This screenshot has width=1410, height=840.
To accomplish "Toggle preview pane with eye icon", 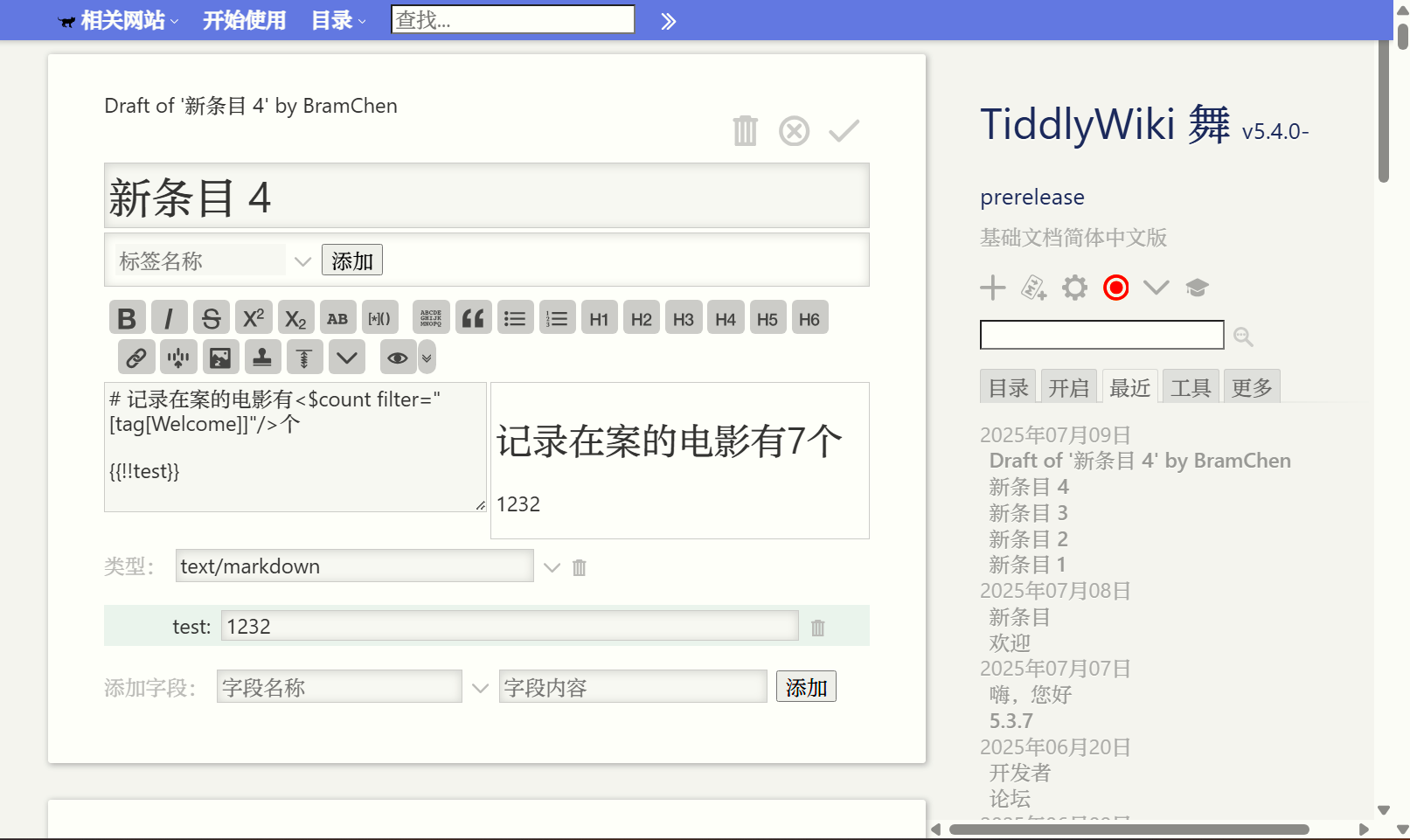I will 398,357.
